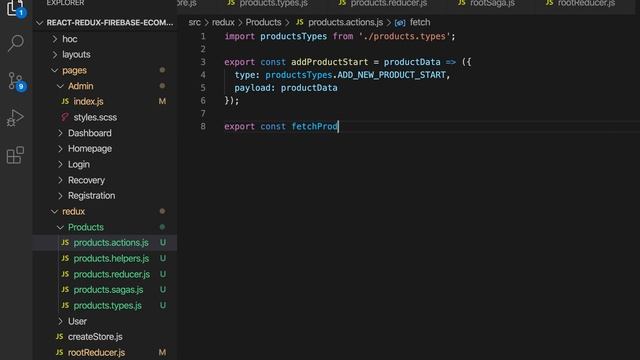The width and height of the screenshot is (640, 360).
Task: Click addProductStart function name in code
Action: point(329,62)
